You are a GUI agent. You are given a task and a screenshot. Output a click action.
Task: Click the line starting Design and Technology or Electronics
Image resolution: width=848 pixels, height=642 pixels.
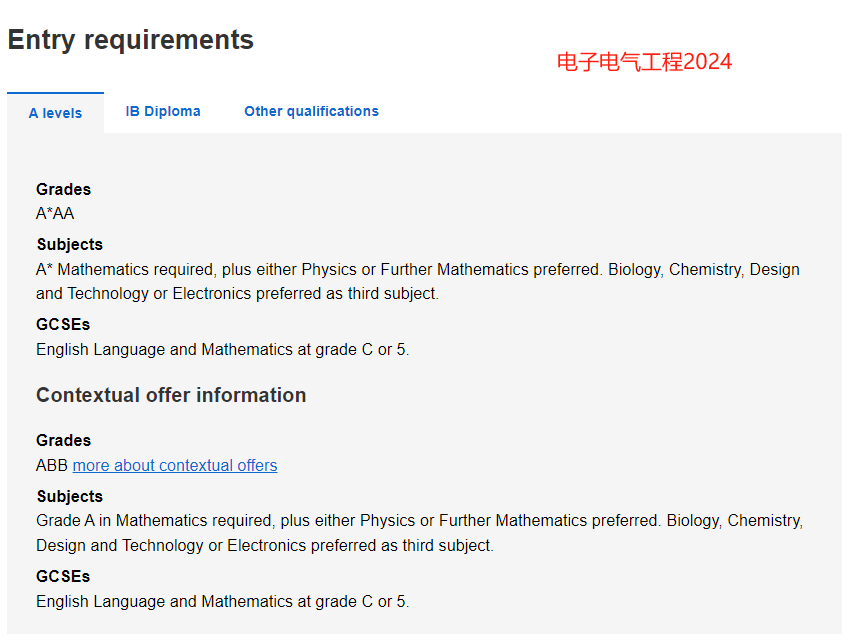[x=265, y=545]
